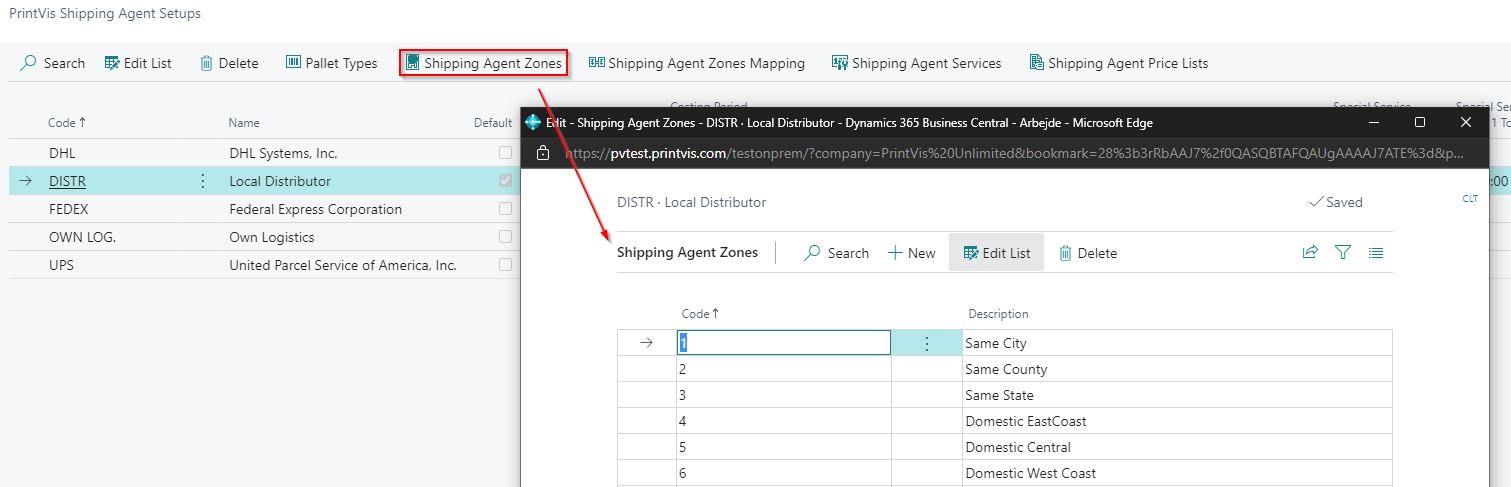Click Name column header in Setups list
Image resolution: width=1511 pixels, height=487 pixels.
tap(244, 123)
